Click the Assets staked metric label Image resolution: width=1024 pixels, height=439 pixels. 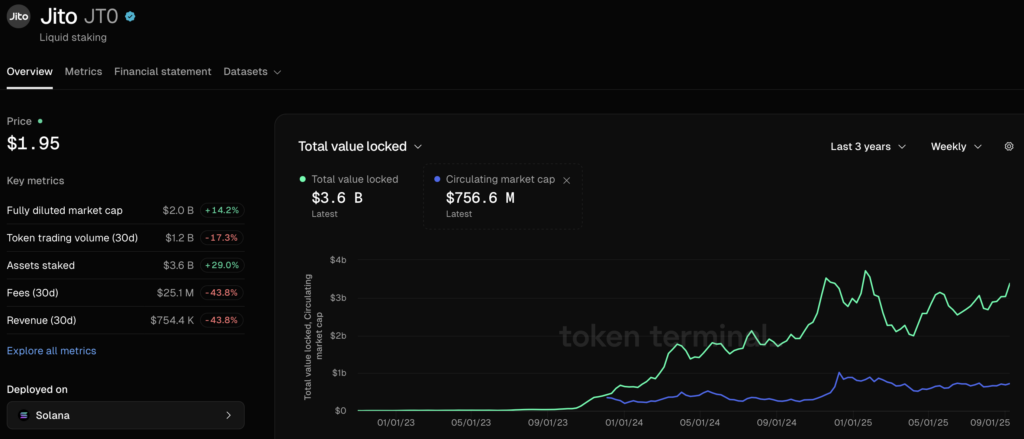[40, 265]
